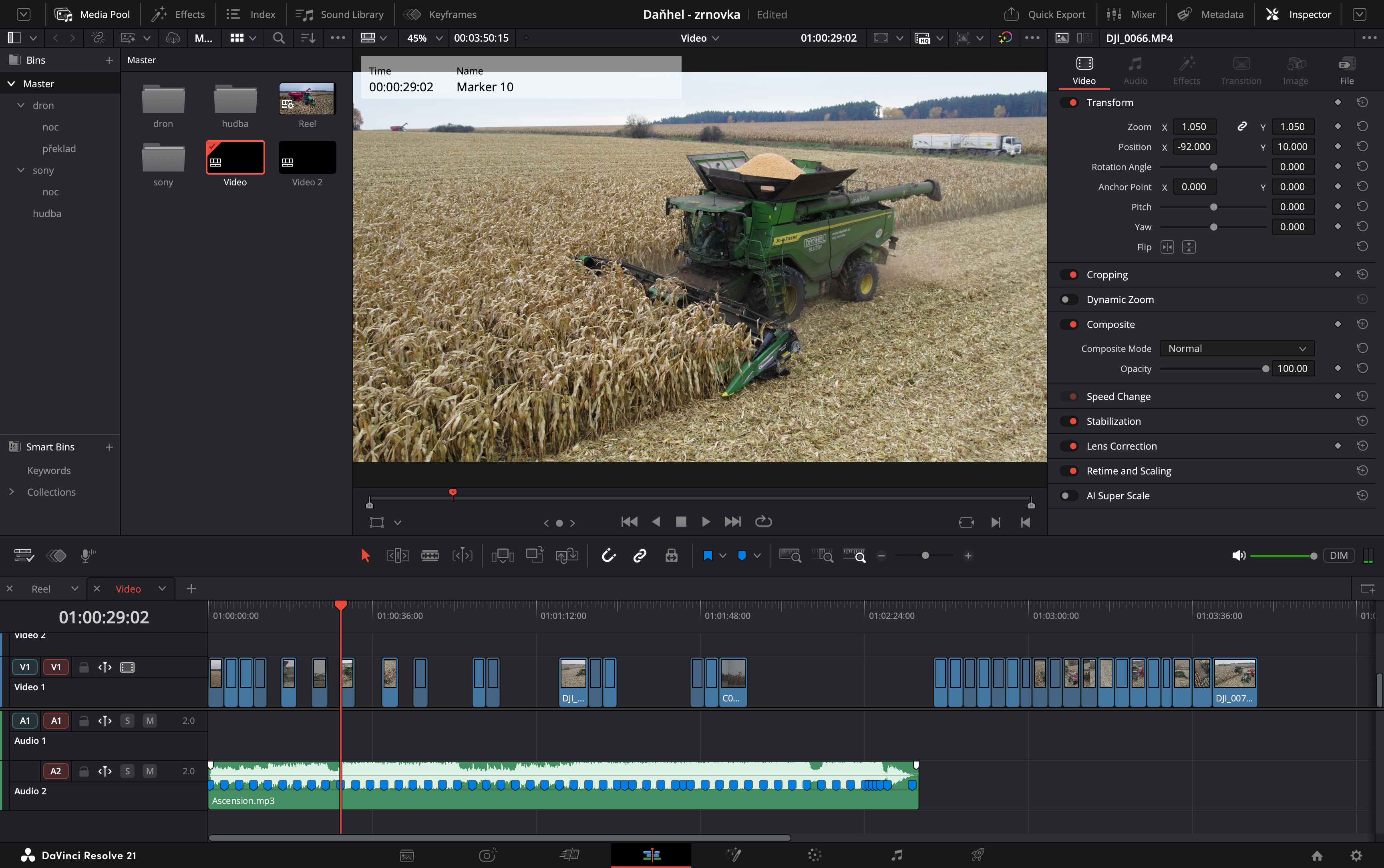
Task: Collapse the Master bin
Action: [x=11, y=83]
